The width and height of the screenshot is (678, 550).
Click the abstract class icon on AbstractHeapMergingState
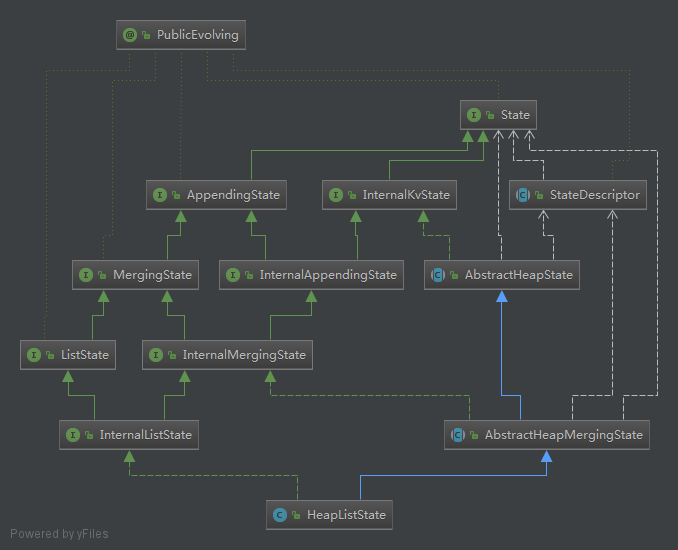[458, 435]
